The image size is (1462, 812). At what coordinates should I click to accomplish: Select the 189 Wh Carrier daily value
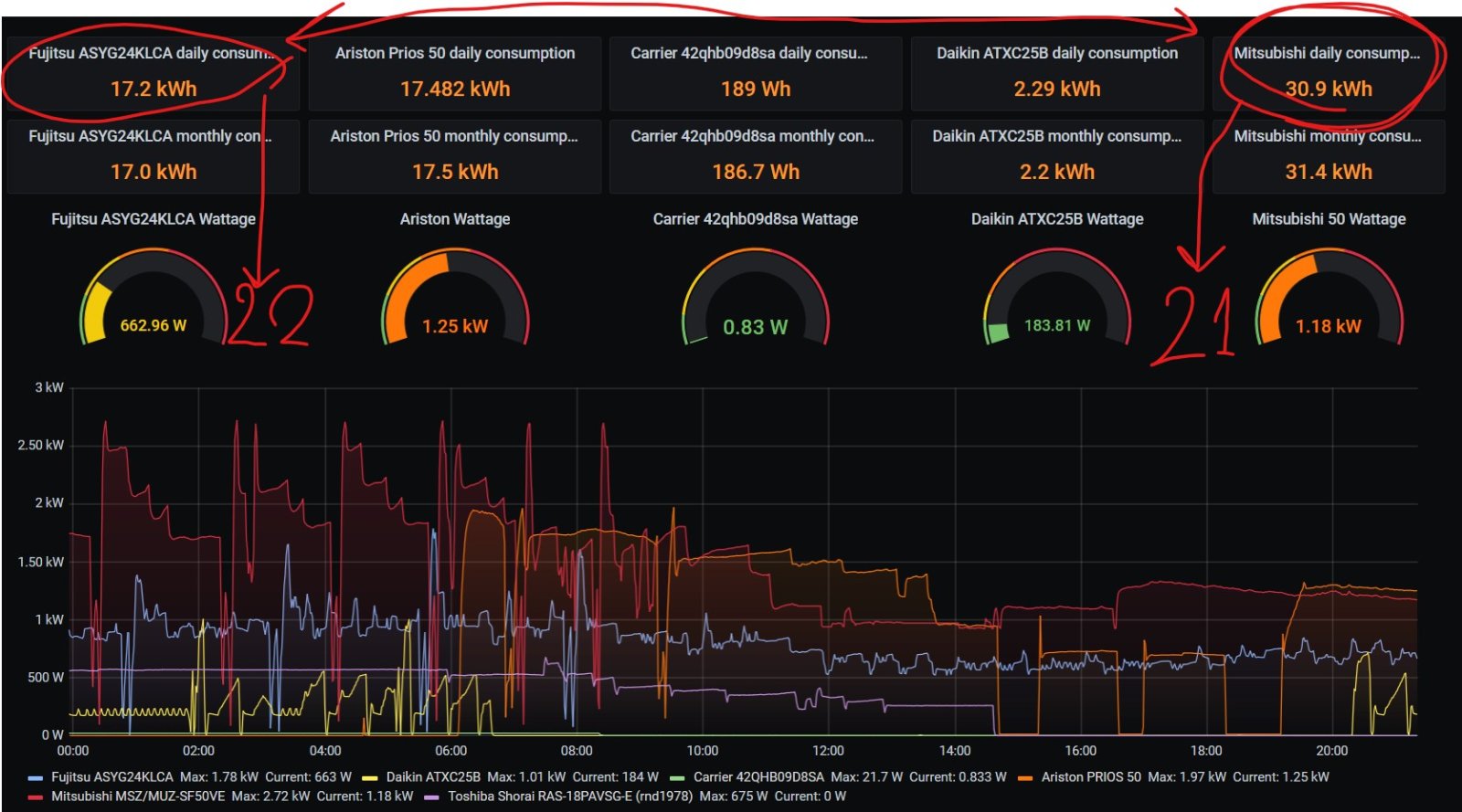[x=756, y=89]
